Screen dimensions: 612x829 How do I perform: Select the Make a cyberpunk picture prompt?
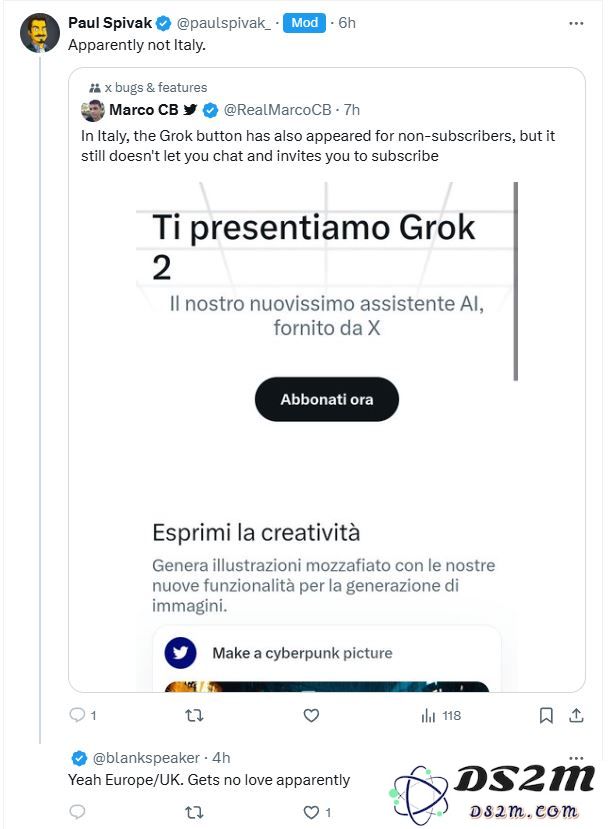tap(302, 653)
